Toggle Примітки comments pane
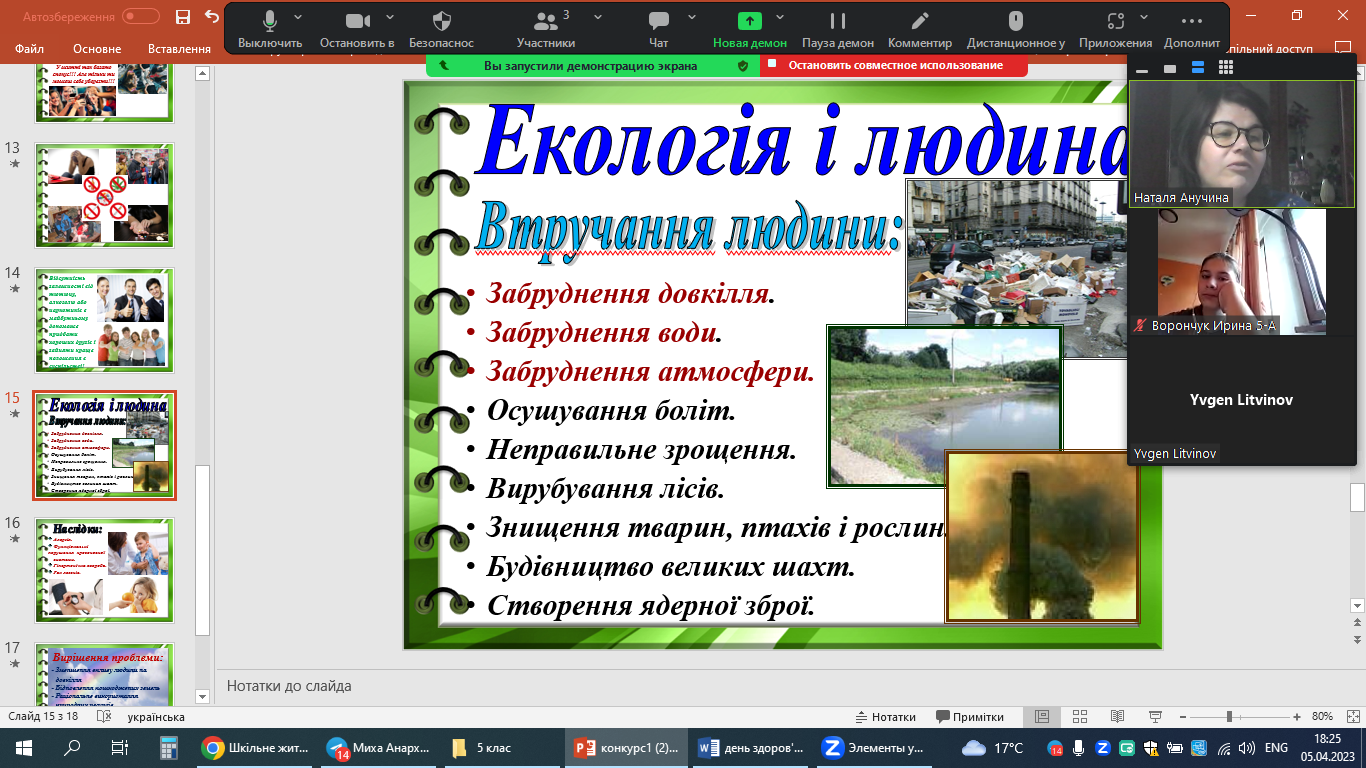 970,717
